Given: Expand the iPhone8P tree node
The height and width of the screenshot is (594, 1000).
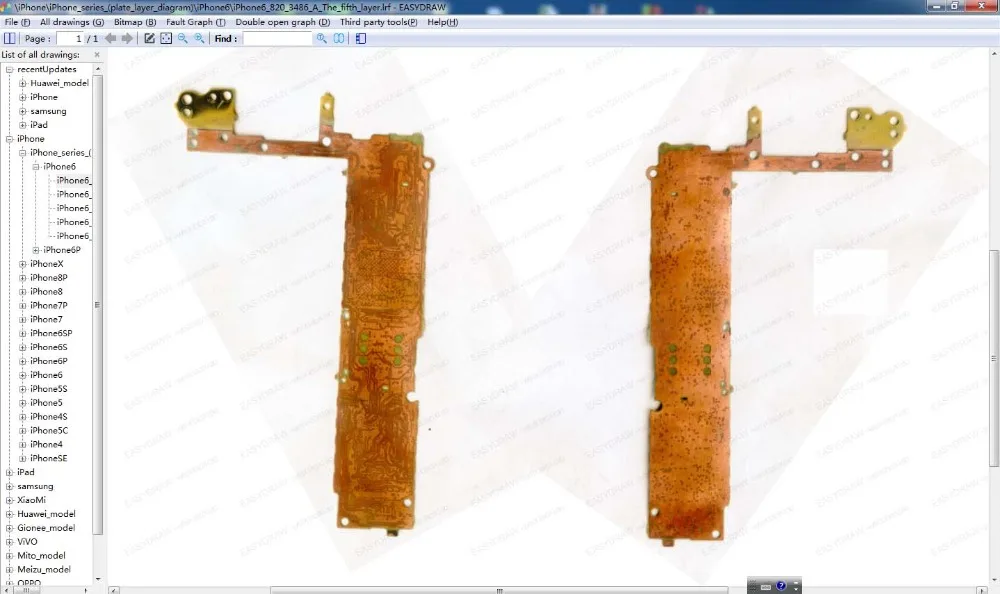Looking at the screenshot, I should coord(22,278).
